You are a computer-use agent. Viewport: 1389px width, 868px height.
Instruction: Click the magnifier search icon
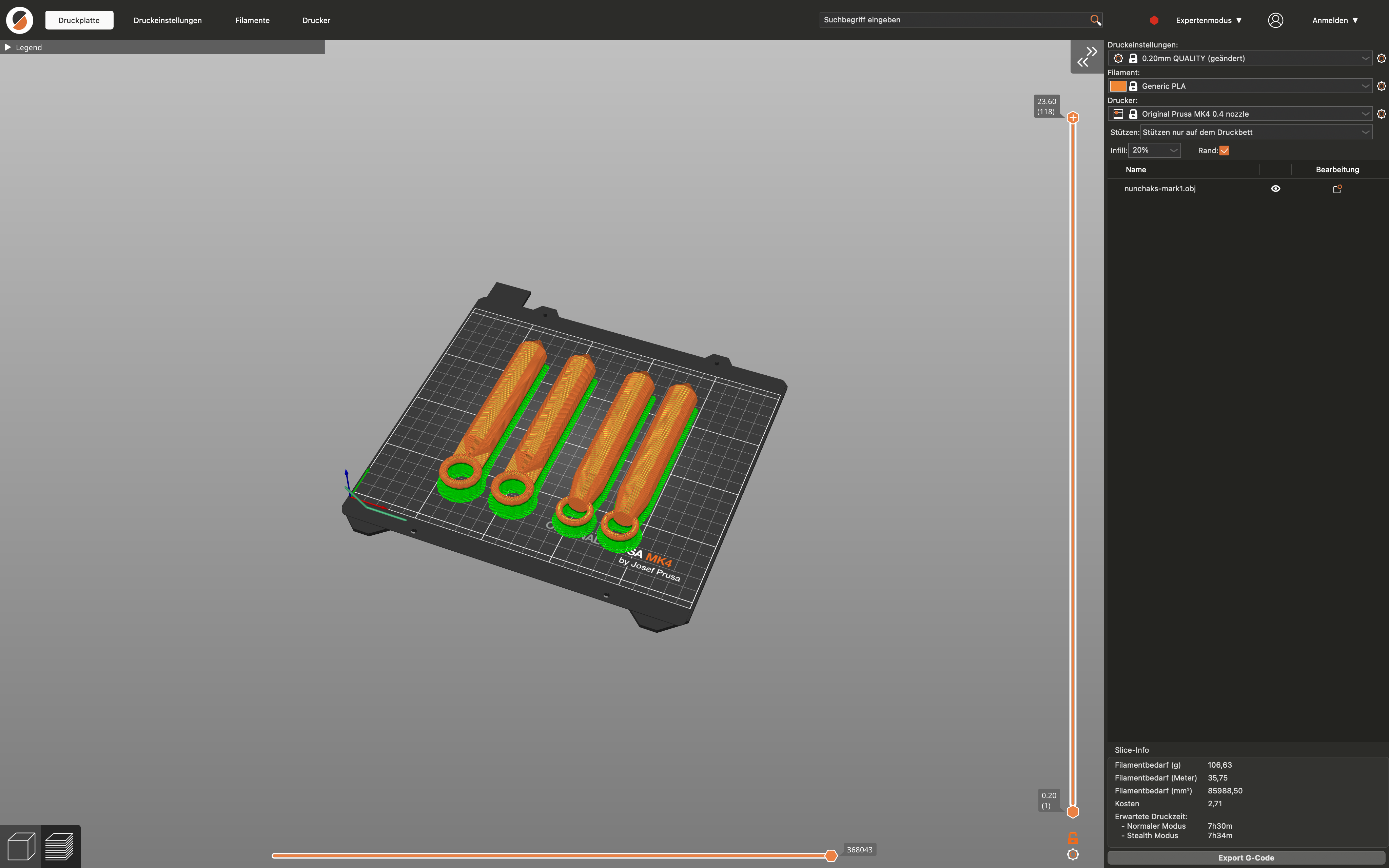pos(1095,20)
